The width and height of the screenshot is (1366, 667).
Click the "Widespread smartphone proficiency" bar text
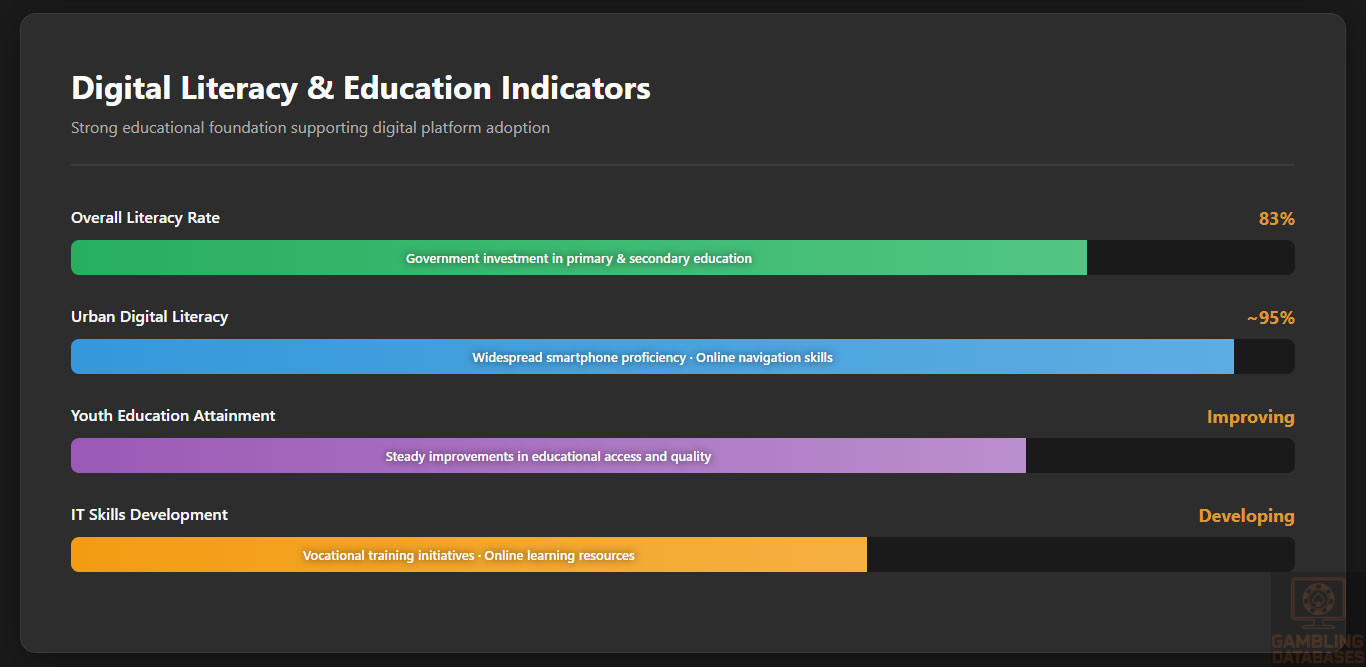[579, 358]
